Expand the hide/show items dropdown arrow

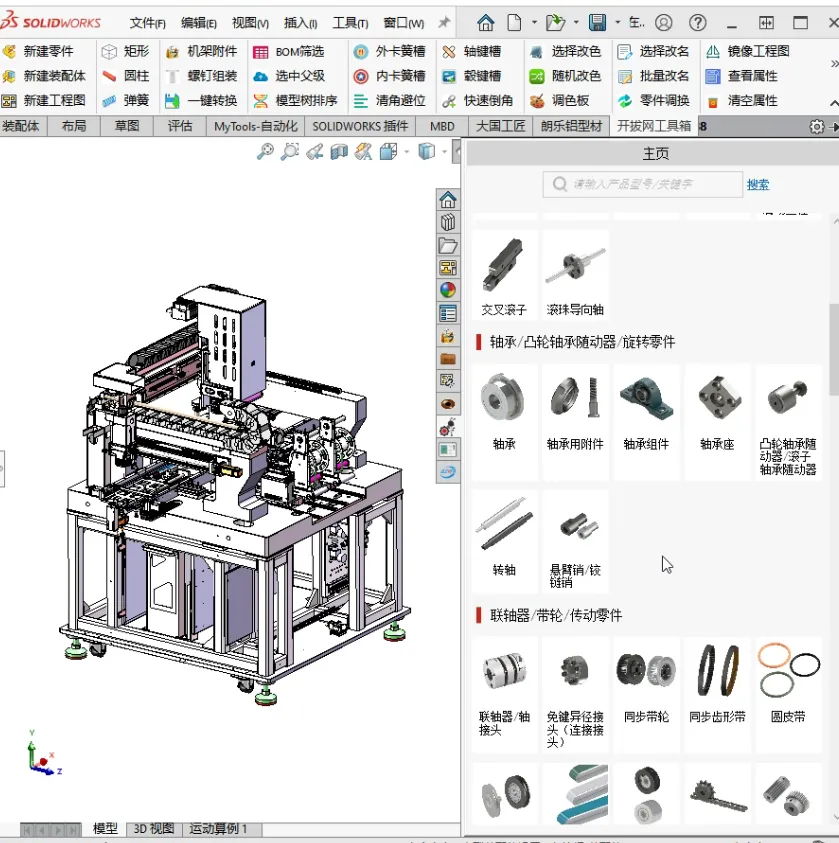pos(444,152)
